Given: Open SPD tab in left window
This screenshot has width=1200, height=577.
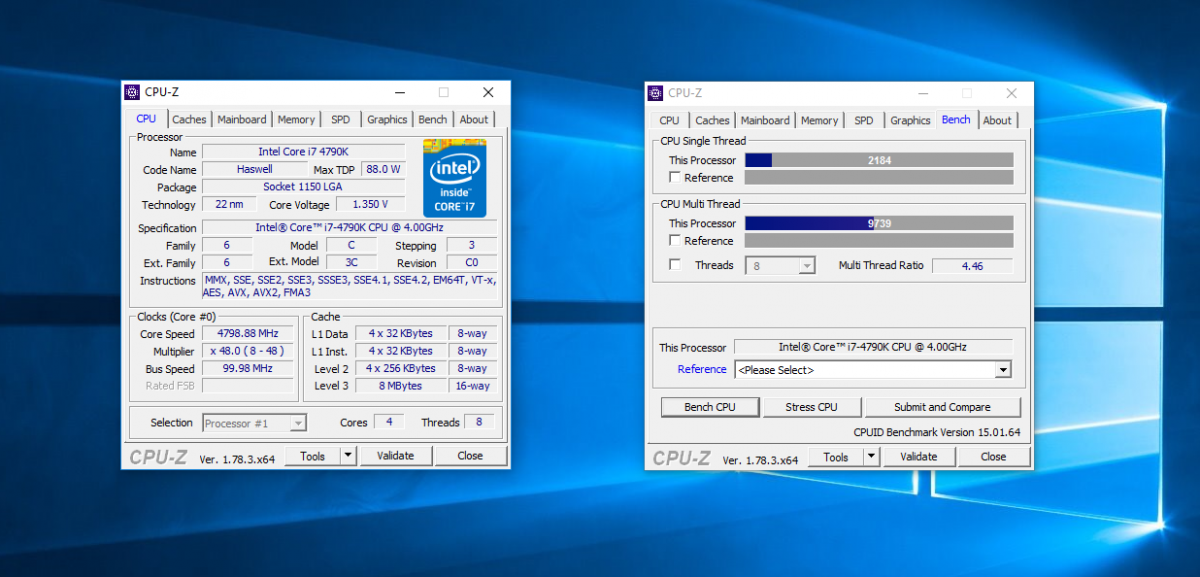Looking at the screenshot, I should point(341,120).
